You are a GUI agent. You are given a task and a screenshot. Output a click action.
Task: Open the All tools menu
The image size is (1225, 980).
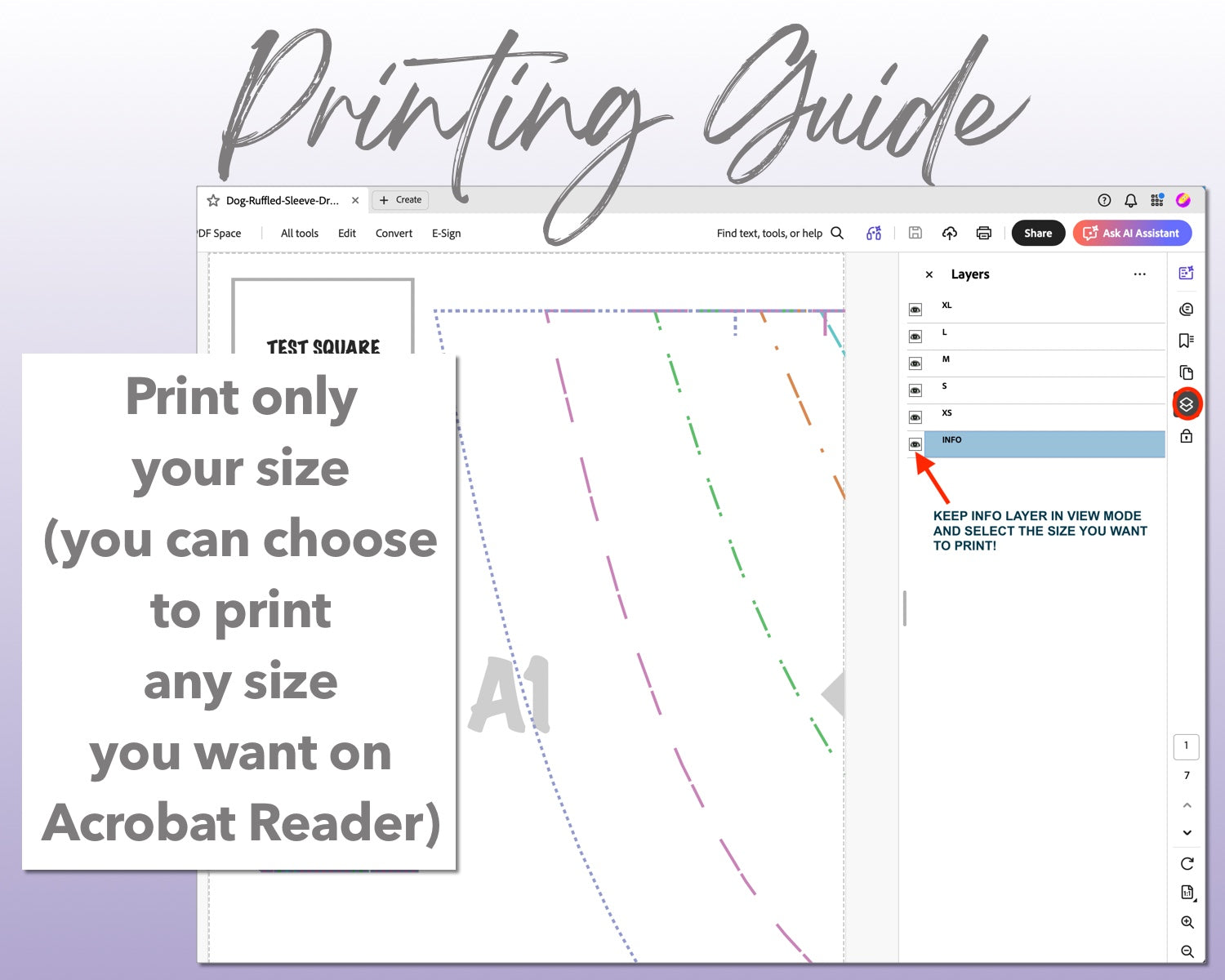tap(300, 234)
